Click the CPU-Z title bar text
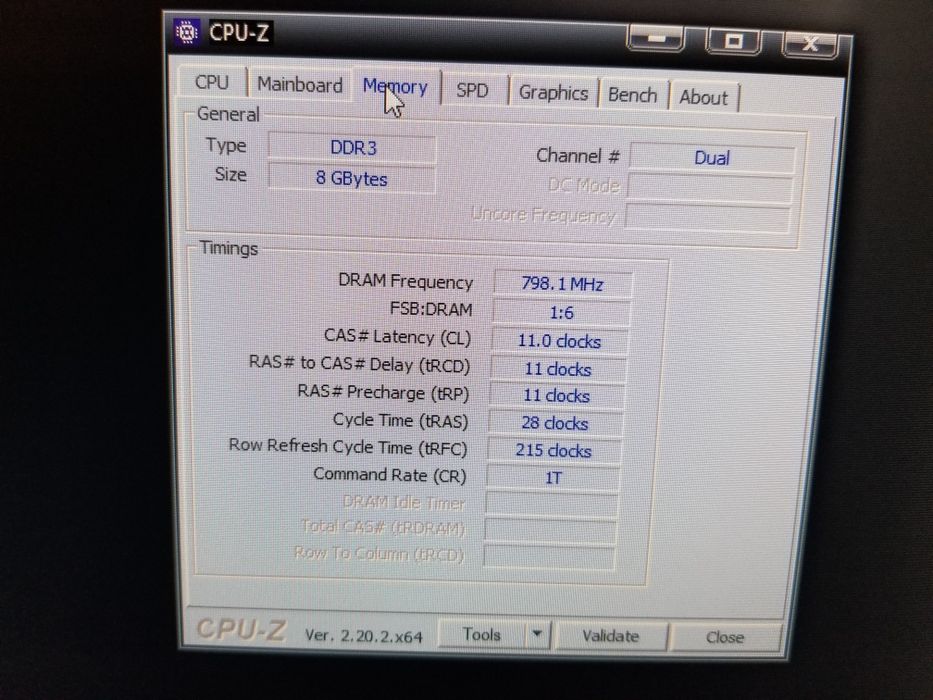The width and height of the screenshot is (933, 700). click(x=239, y=33)
